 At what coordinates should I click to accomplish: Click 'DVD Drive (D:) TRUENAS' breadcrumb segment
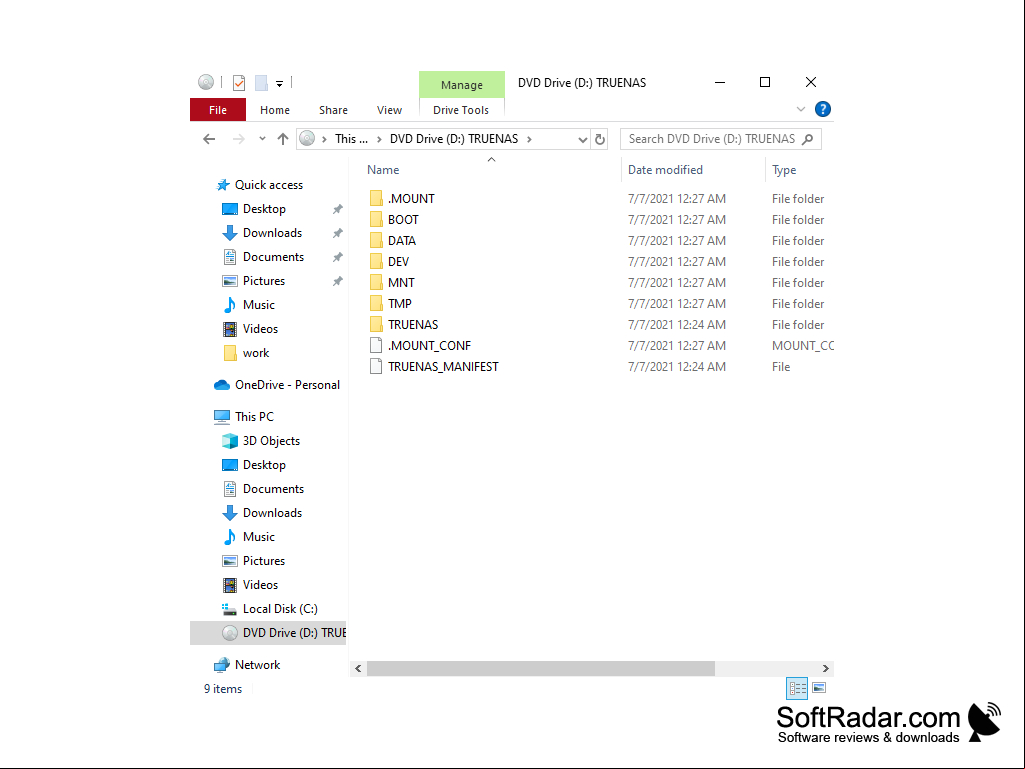pyautogui.click(x=454, y=139)
